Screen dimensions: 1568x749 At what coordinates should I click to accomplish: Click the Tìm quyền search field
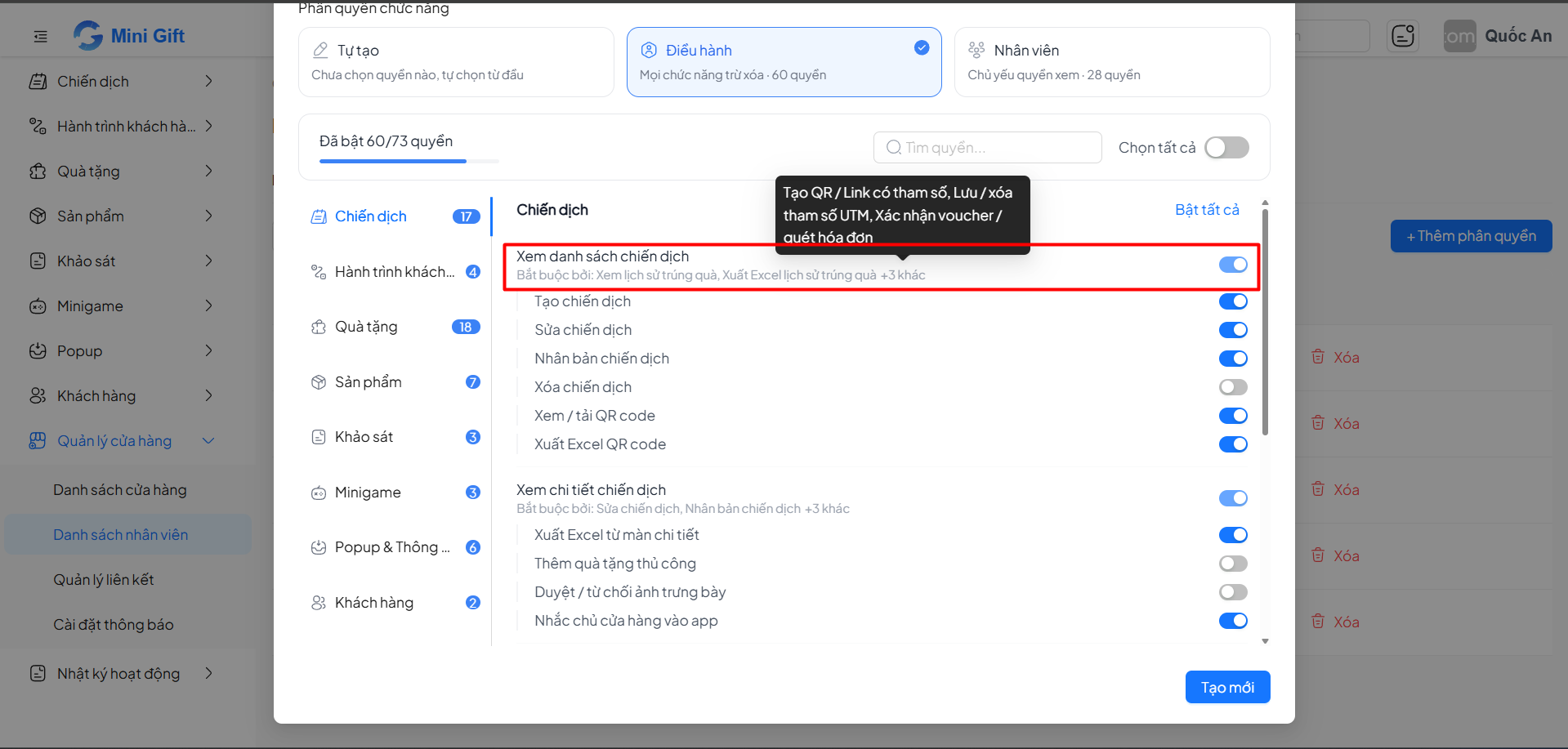click(988, 147)
